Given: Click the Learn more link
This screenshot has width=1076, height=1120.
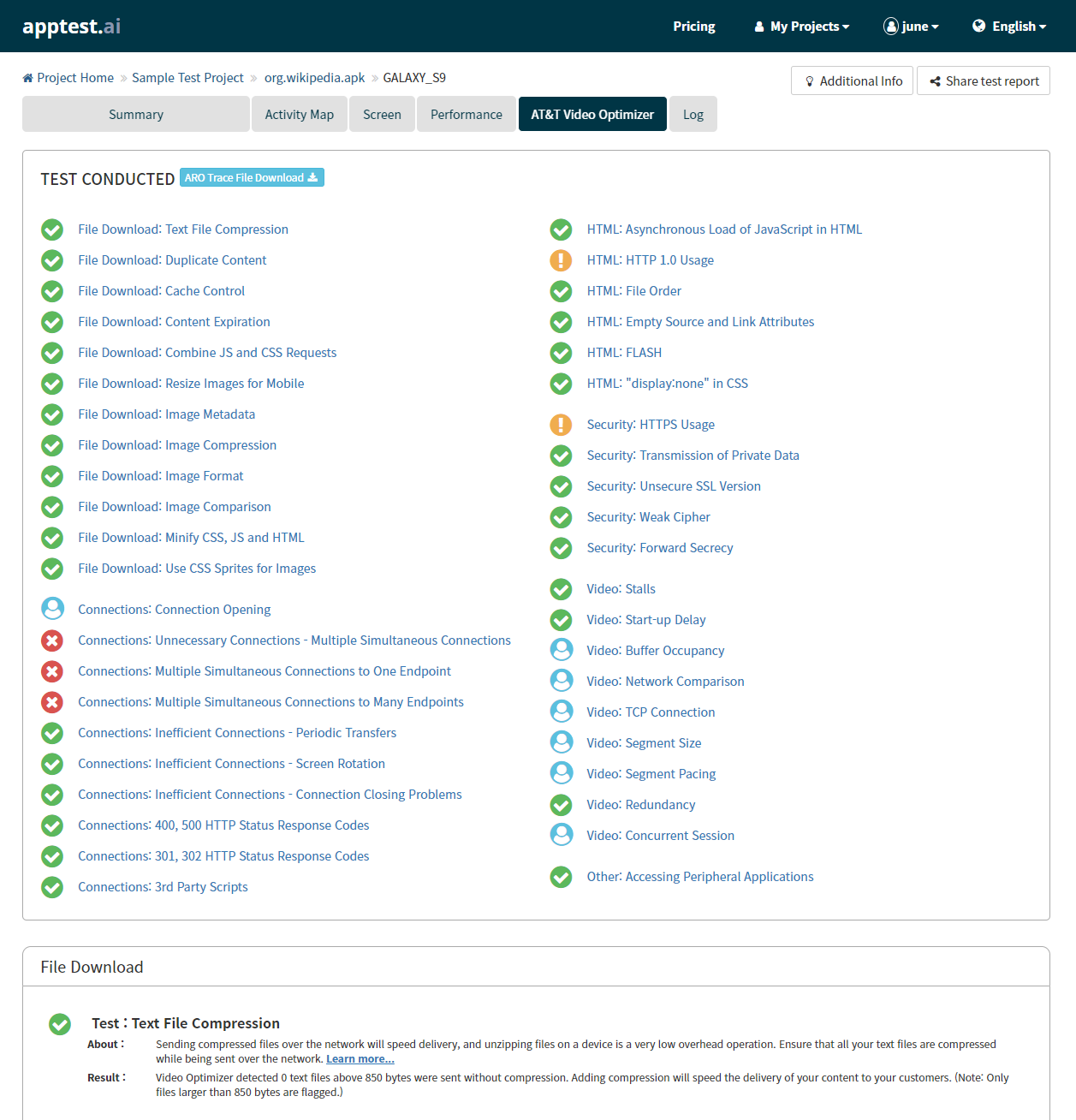Looking at the screenshot, I should [360, 1059].
